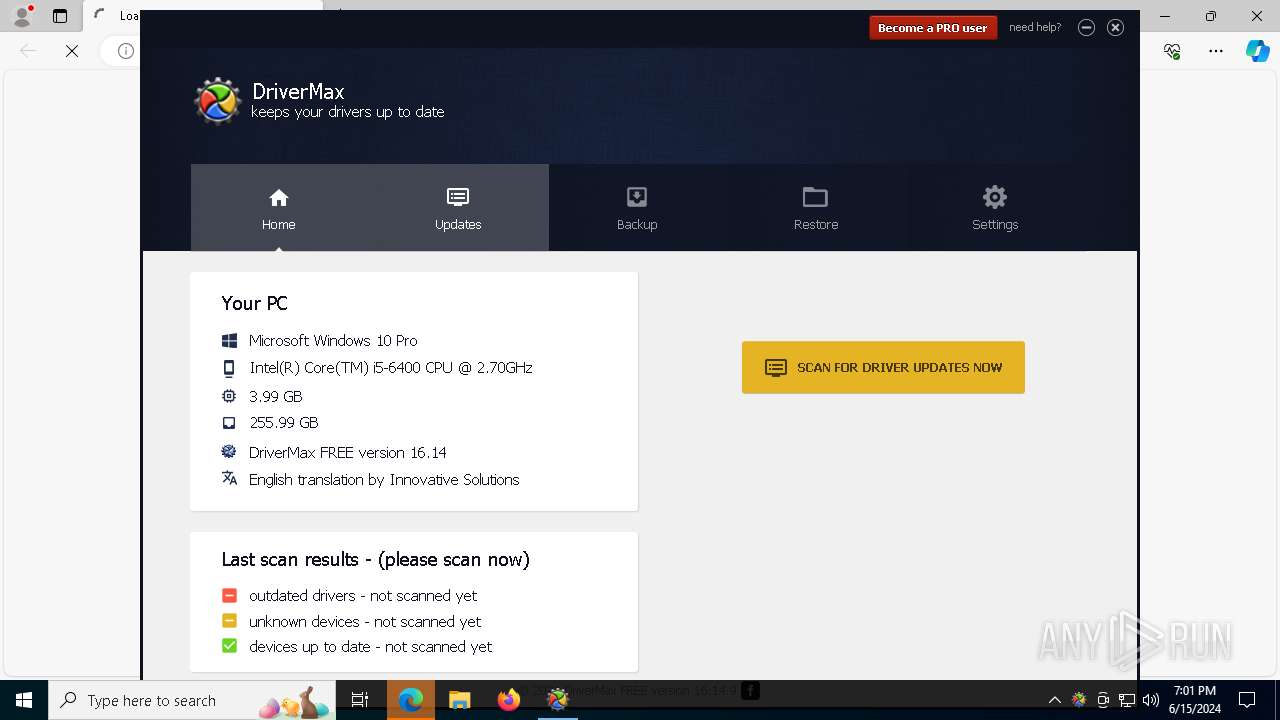Click the DriverMax version icon beside FREE version

[229, 451]
